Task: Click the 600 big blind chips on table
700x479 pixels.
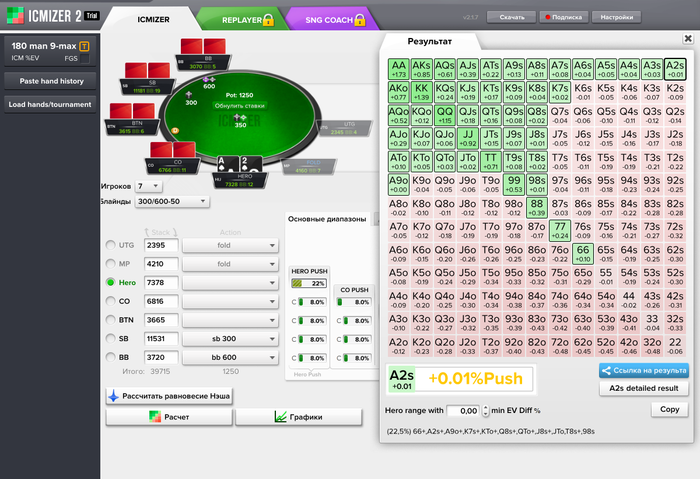Action: pyautogui.click(x=209, y=83)
